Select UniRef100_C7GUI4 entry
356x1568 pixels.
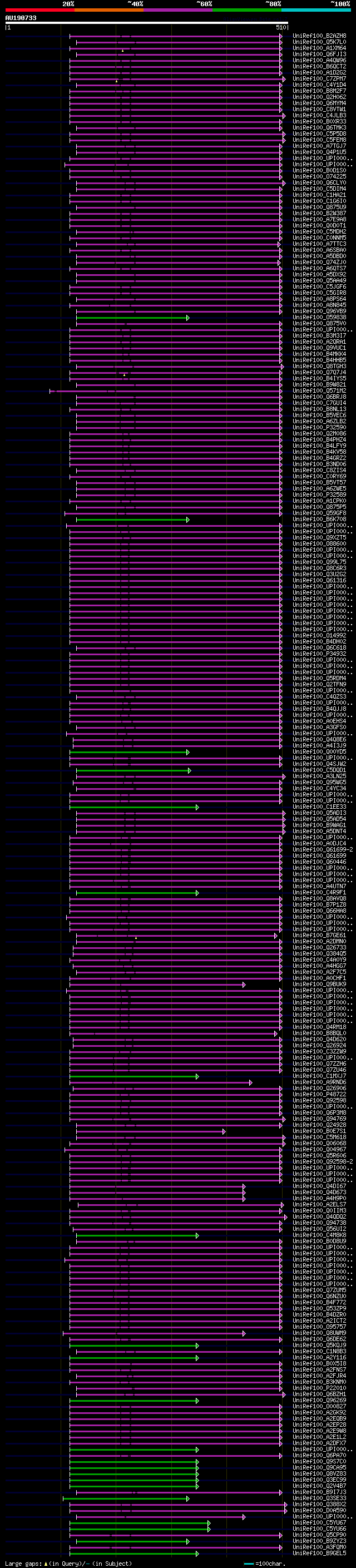point(319,403)
